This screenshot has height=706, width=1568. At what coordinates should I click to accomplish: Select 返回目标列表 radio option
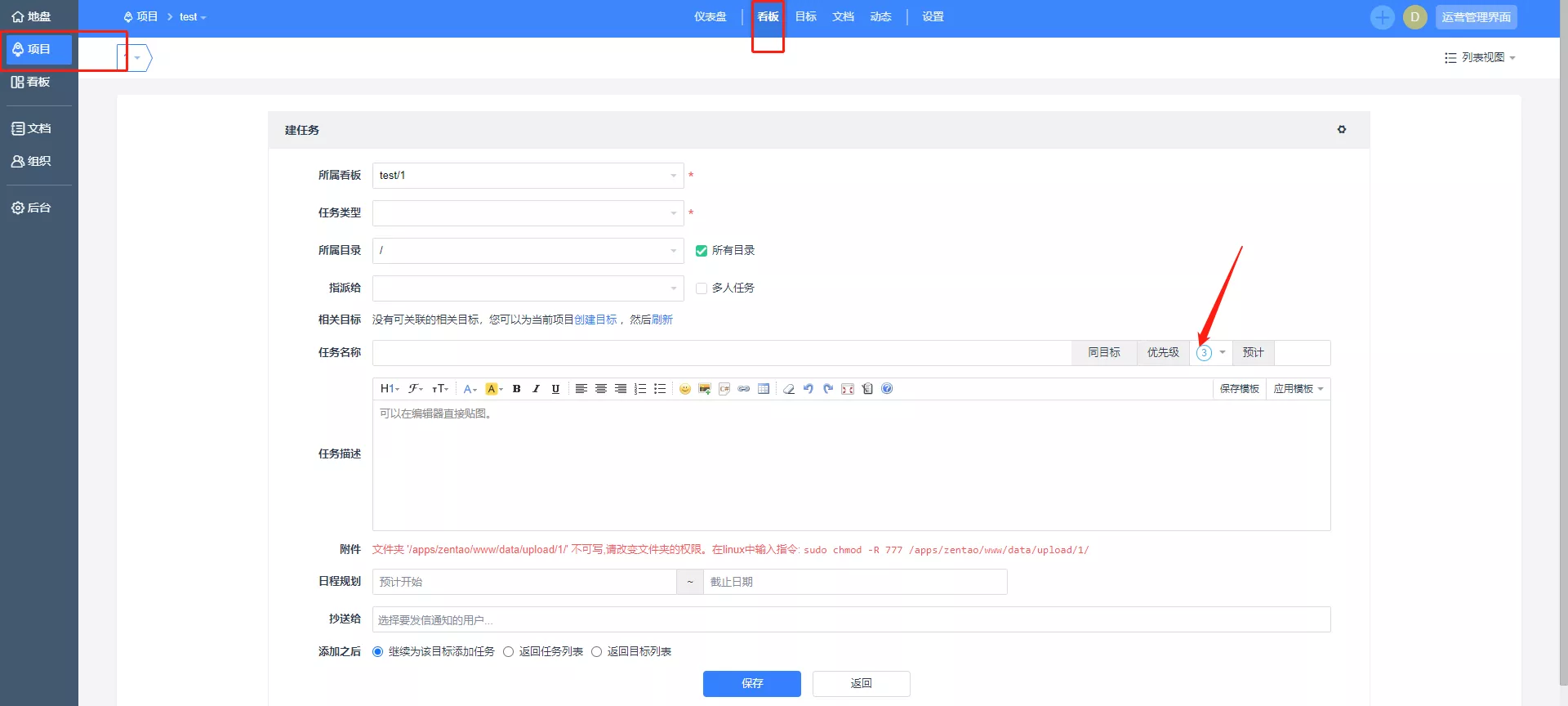pos(596,652)
